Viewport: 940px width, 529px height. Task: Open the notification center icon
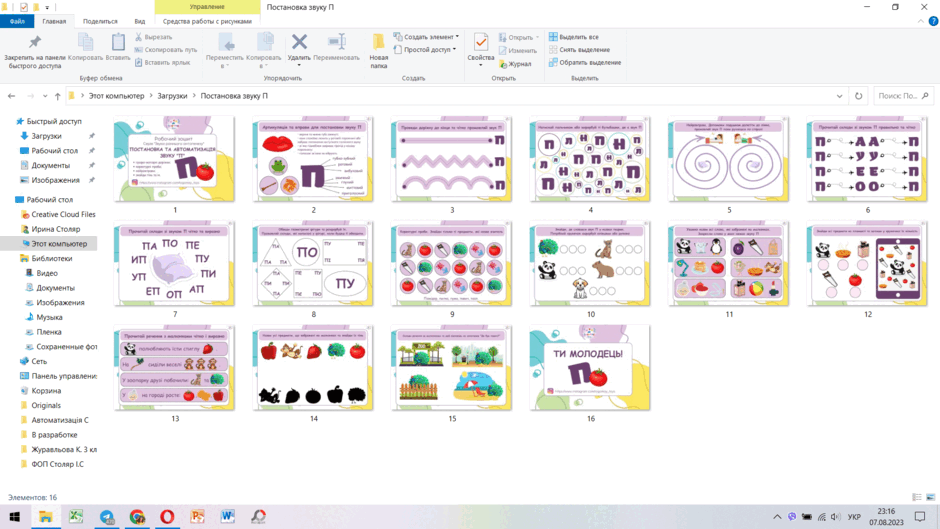920,516
